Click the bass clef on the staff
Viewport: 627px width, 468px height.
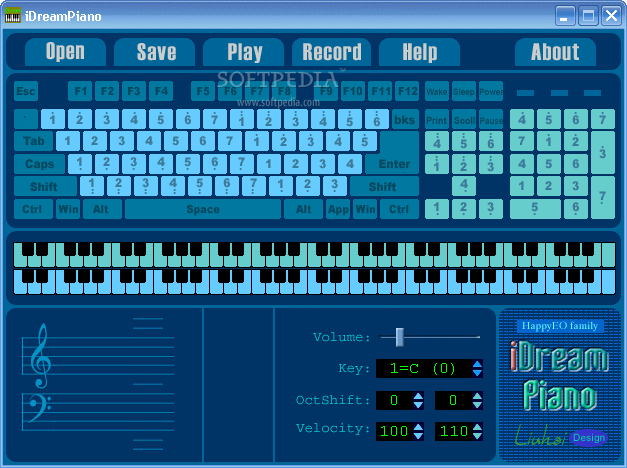point(40,408)
